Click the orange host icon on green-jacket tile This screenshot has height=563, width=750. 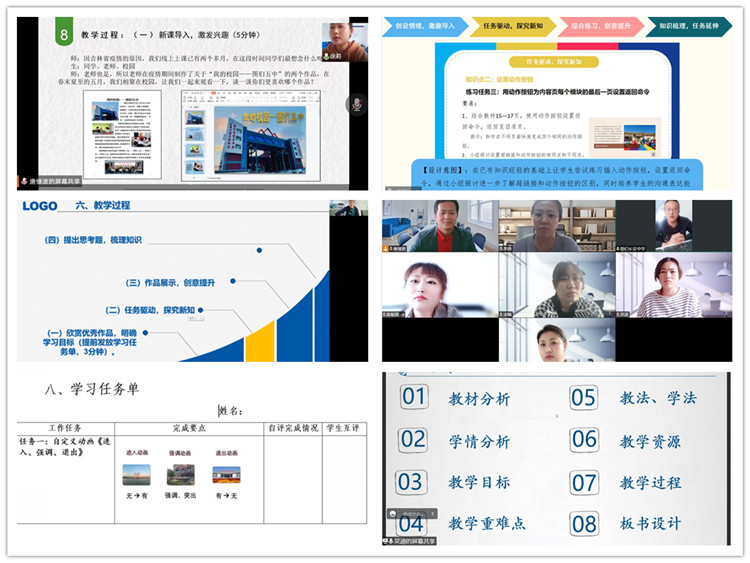[x=386, y=249]
